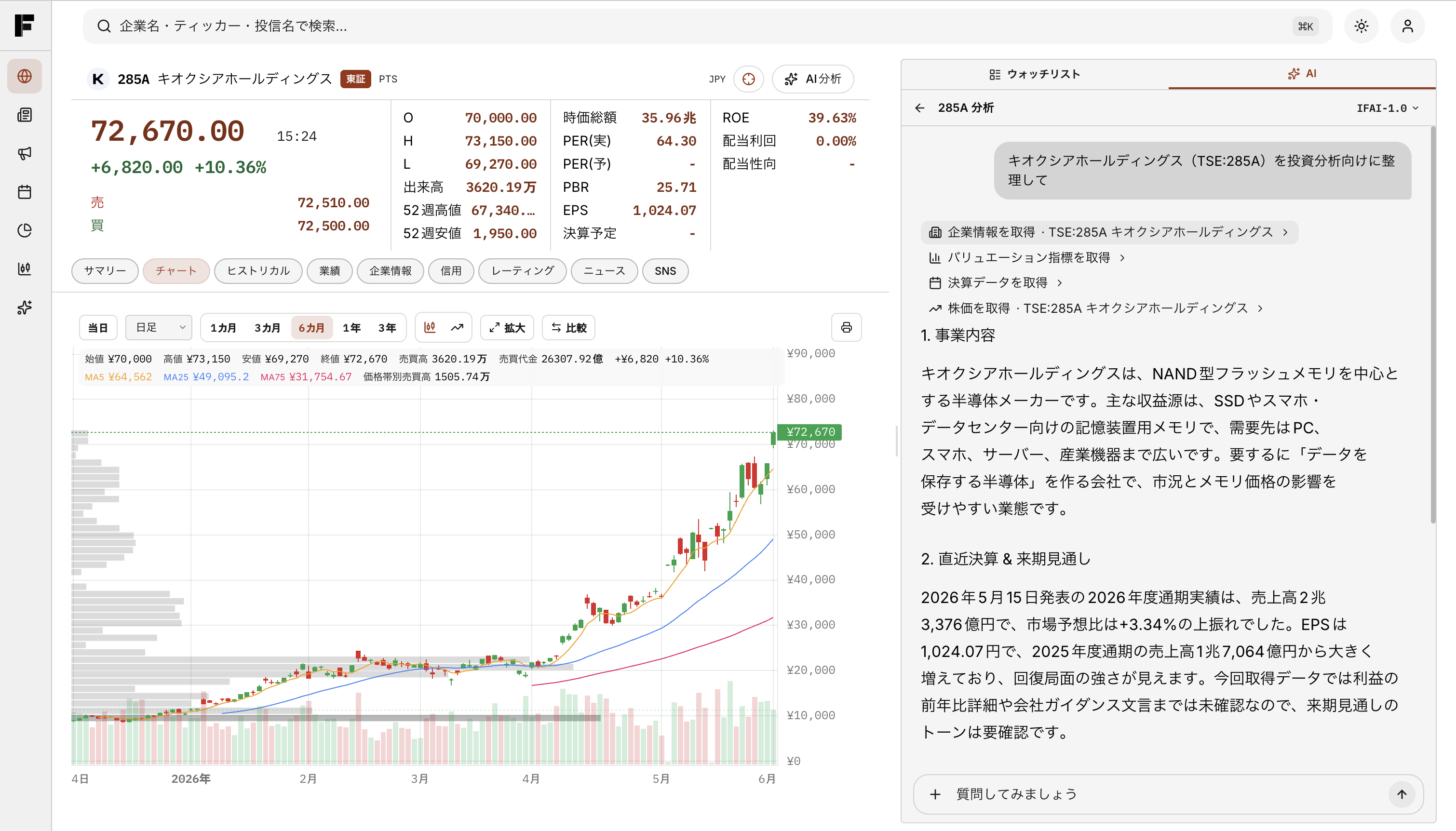Open the ヒストリカル tab

click(258, 270)
